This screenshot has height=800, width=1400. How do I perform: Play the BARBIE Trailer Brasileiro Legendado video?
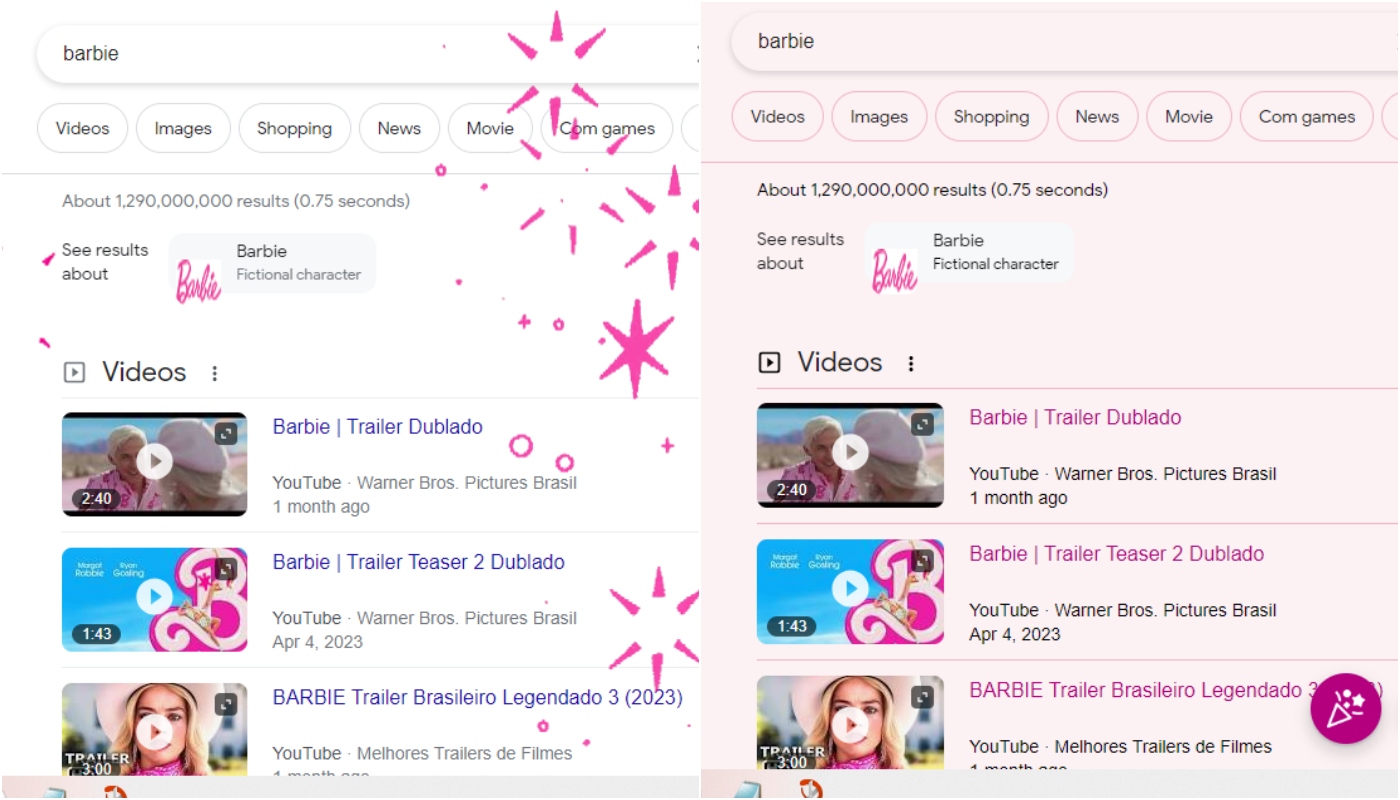point(155,733)
